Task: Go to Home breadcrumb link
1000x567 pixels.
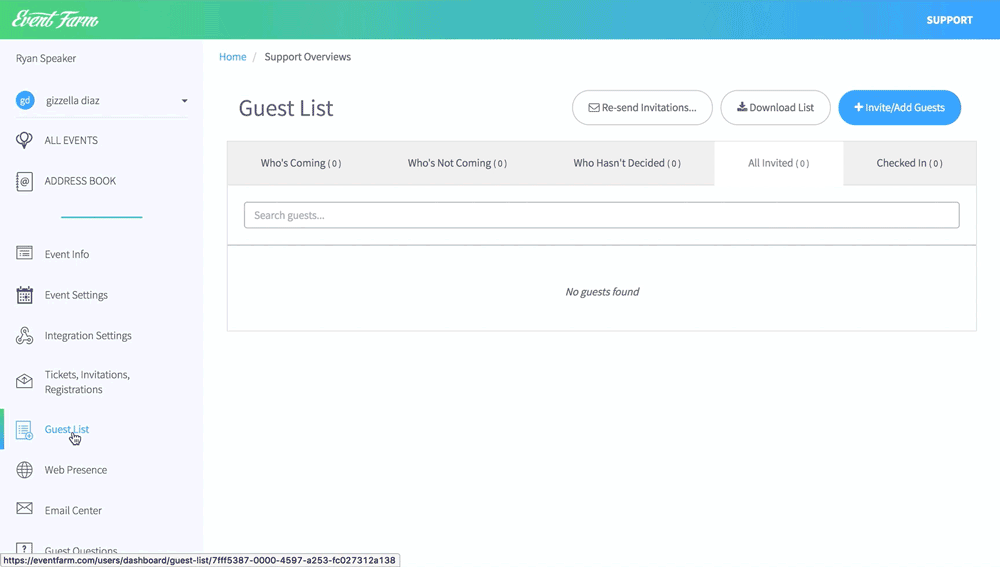Action: coord(233,57)
